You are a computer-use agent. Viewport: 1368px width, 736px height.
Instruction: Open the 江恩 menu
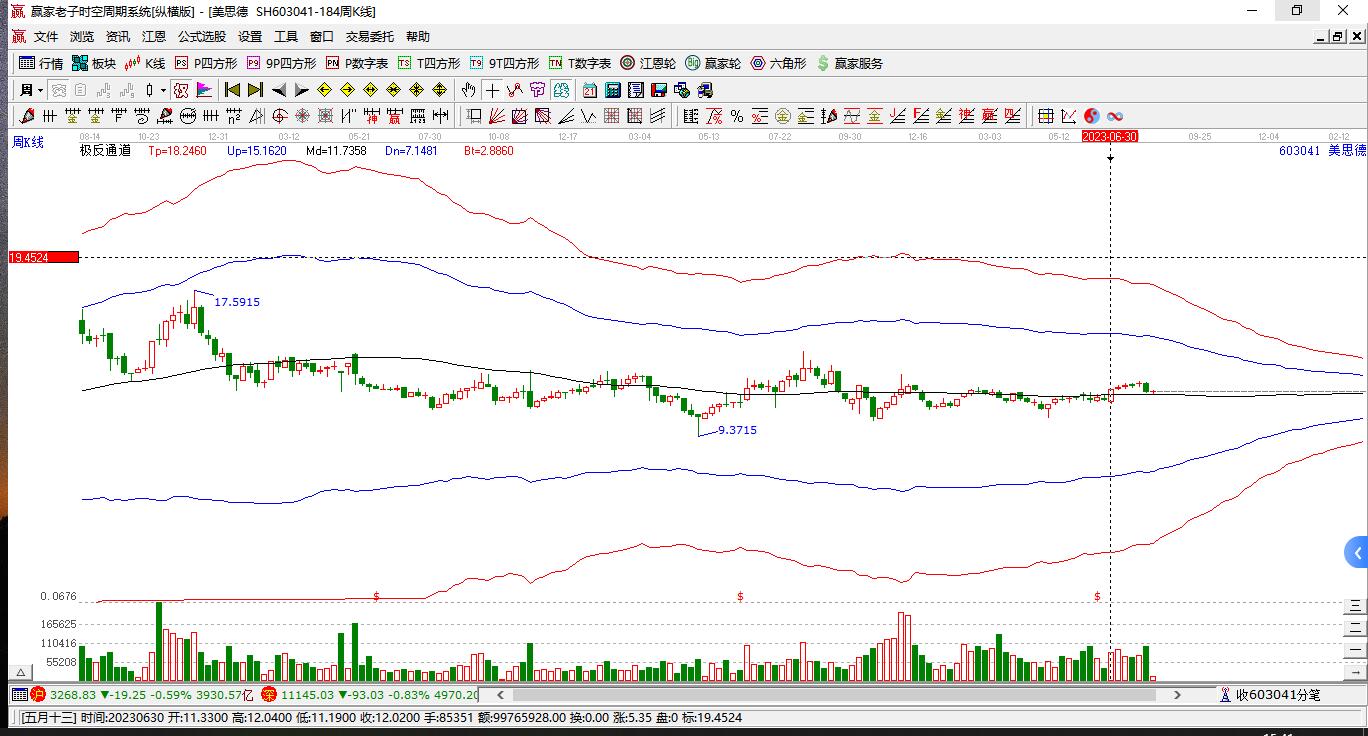154,37
